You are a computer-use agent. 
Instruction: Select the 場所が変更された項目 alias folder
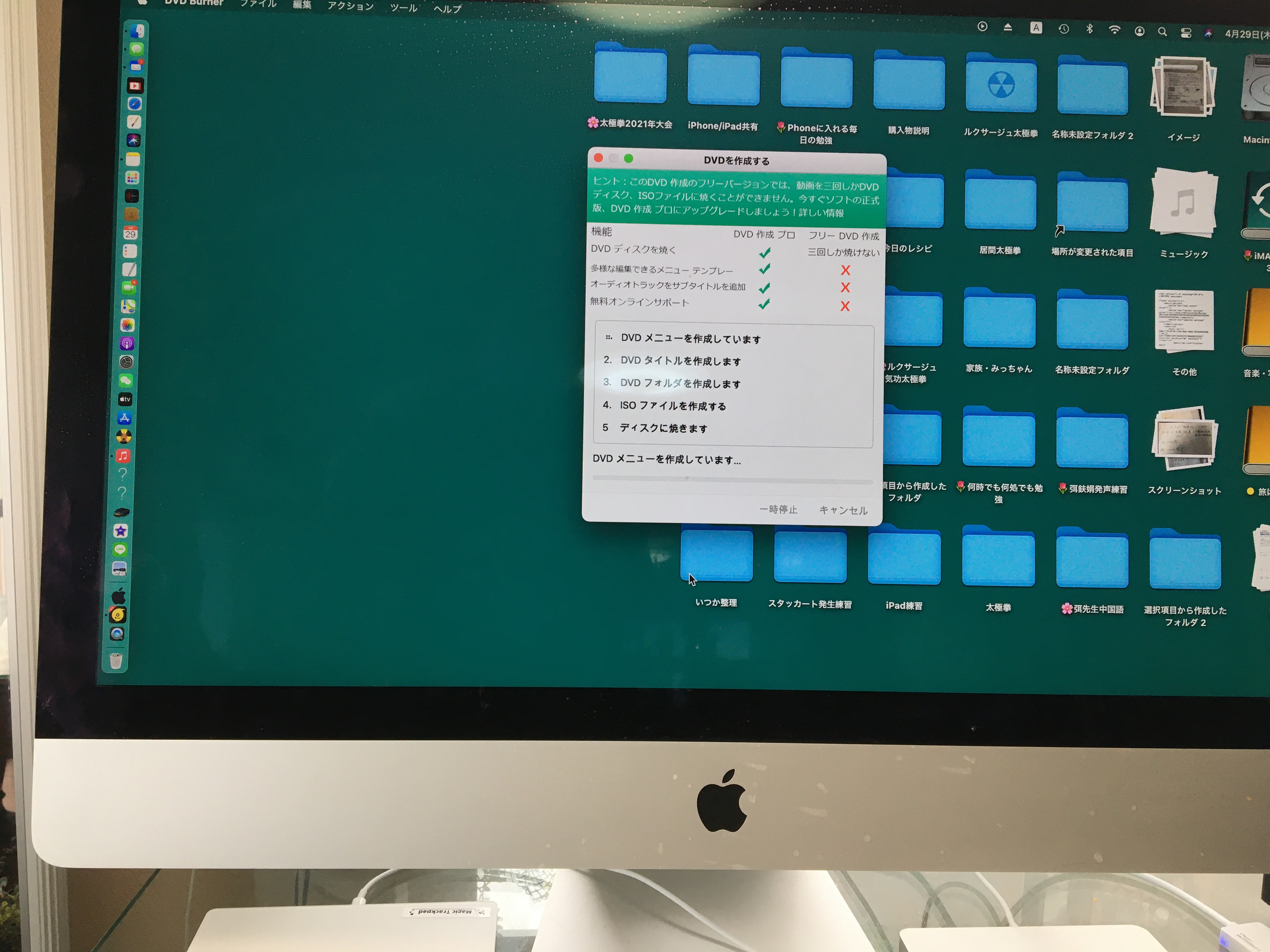coord(1092,202)
